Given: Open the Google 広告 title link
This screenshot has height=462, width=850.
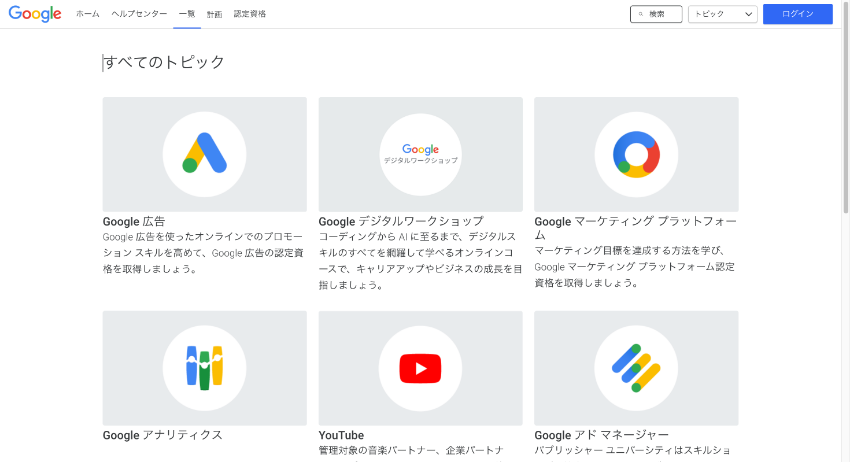Looking at the screenshot, I should click(134, 221).
